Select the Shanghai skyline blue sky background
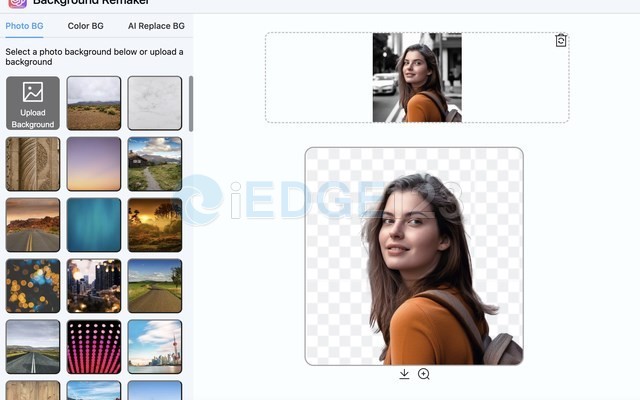 pos(155,347)
